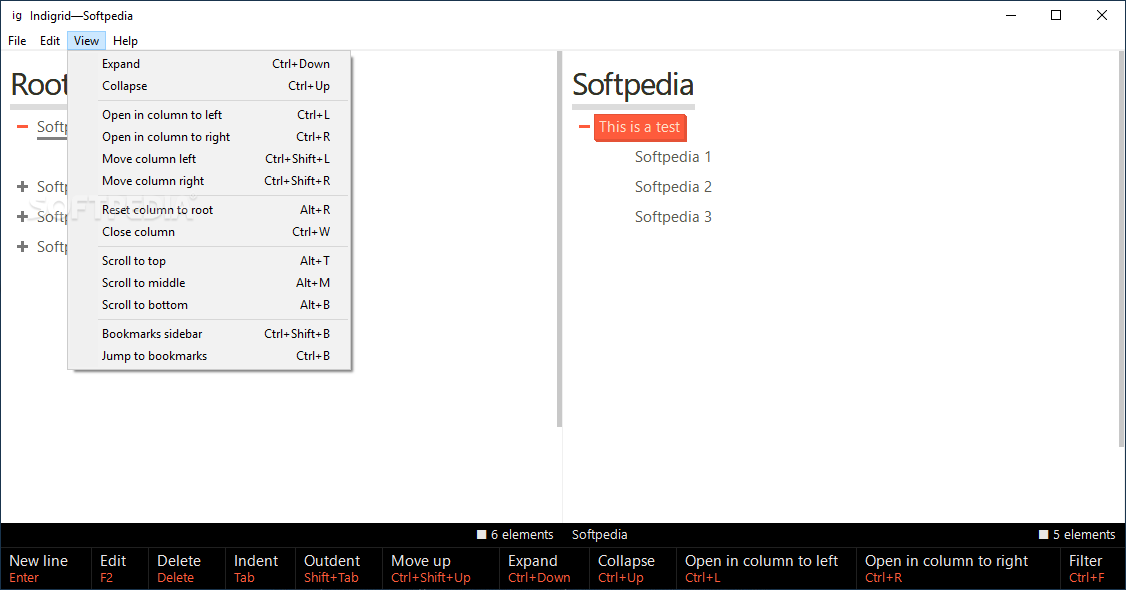Click the Move up button
1126x590 pixels.
tap(441, 568)
